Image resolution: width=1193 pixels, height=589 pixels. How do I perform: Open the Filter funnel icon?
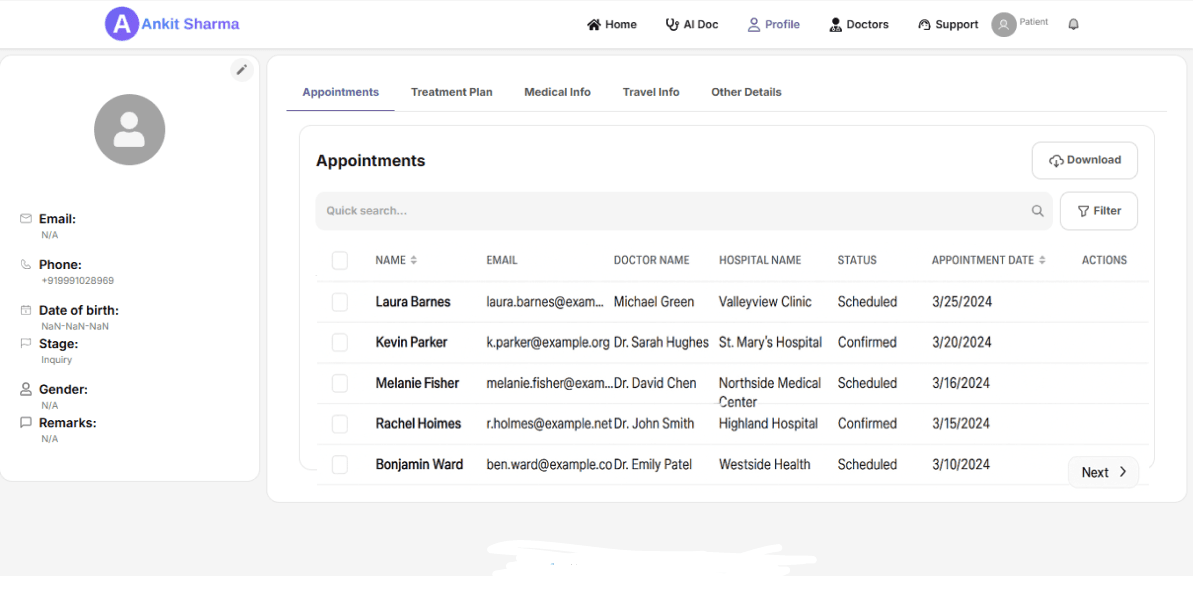(x=1083, y=210)
